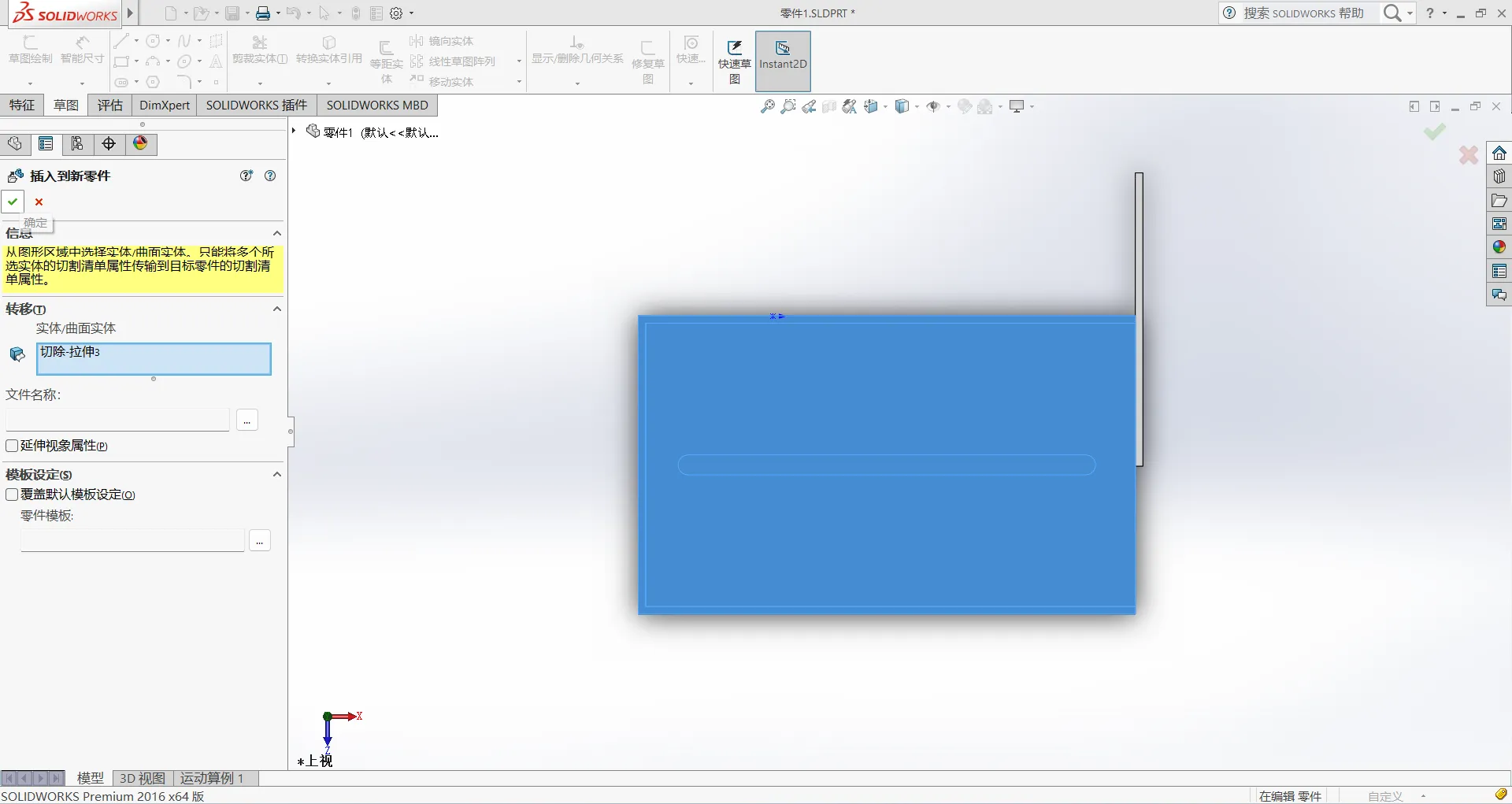1512x804 pixels.
Task: Open the View Settings monitor icon
Action: (1017, 106)
